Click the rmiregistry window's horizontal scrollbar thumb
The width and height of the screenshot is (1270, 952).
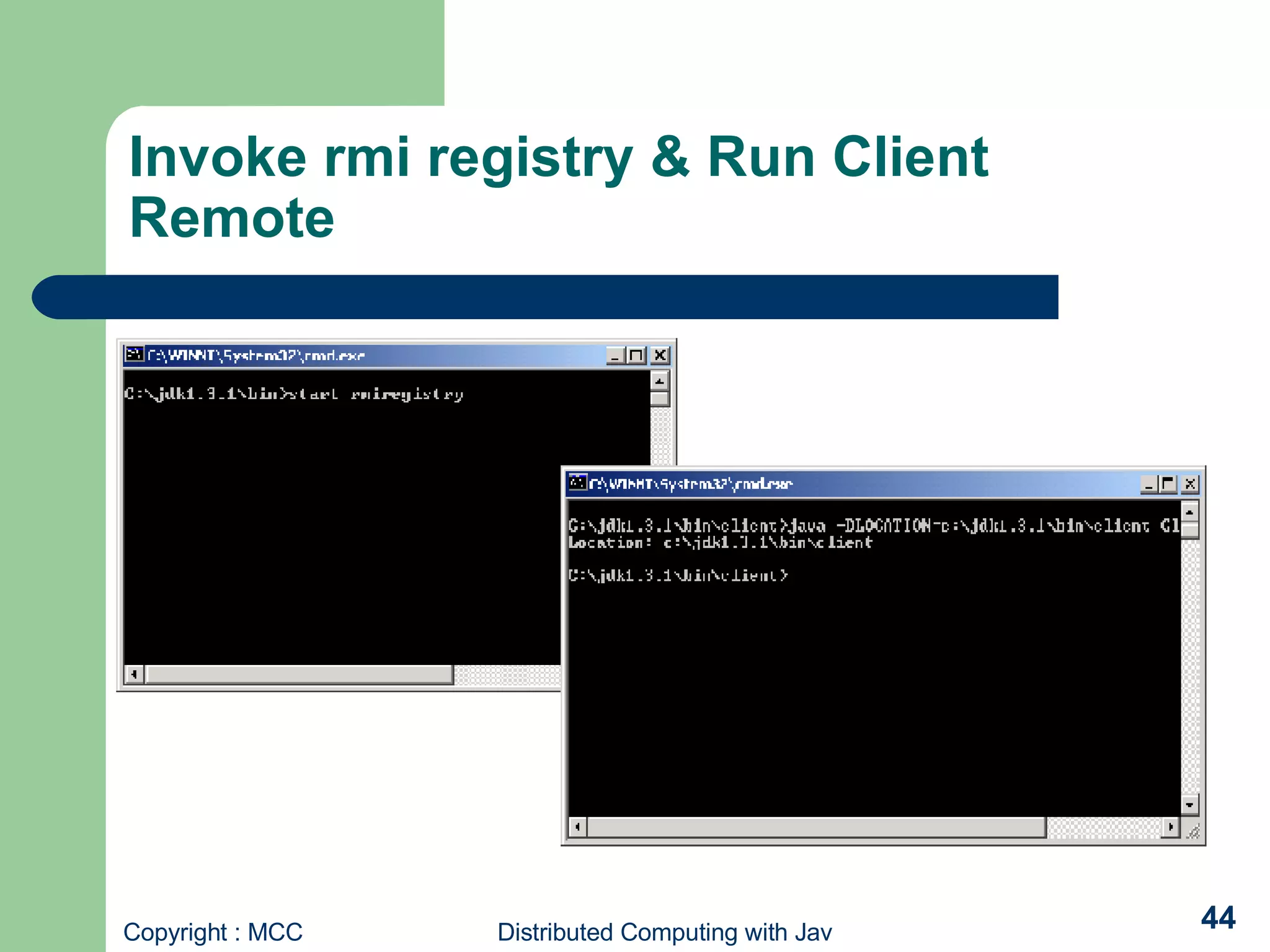click(x=299, y=674)
